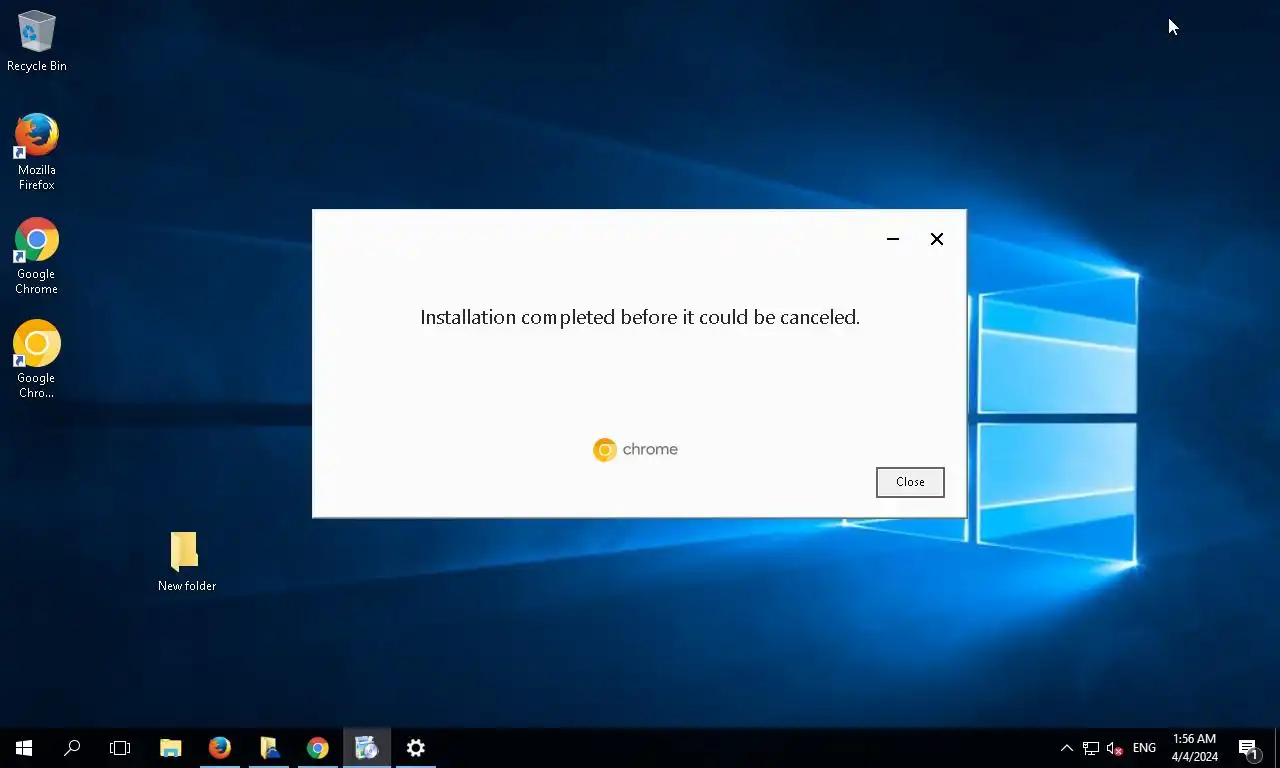Open the clock showing 1:56 AM
The image size is (1280, 768).
1194,748
